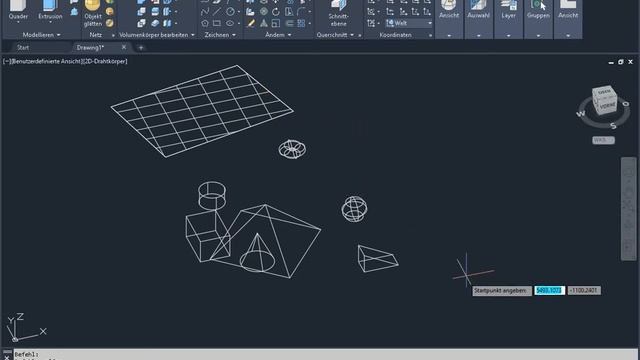Open the [-] viewport controls menu
This screenshot has height=360, width=640.
[7, 61]
